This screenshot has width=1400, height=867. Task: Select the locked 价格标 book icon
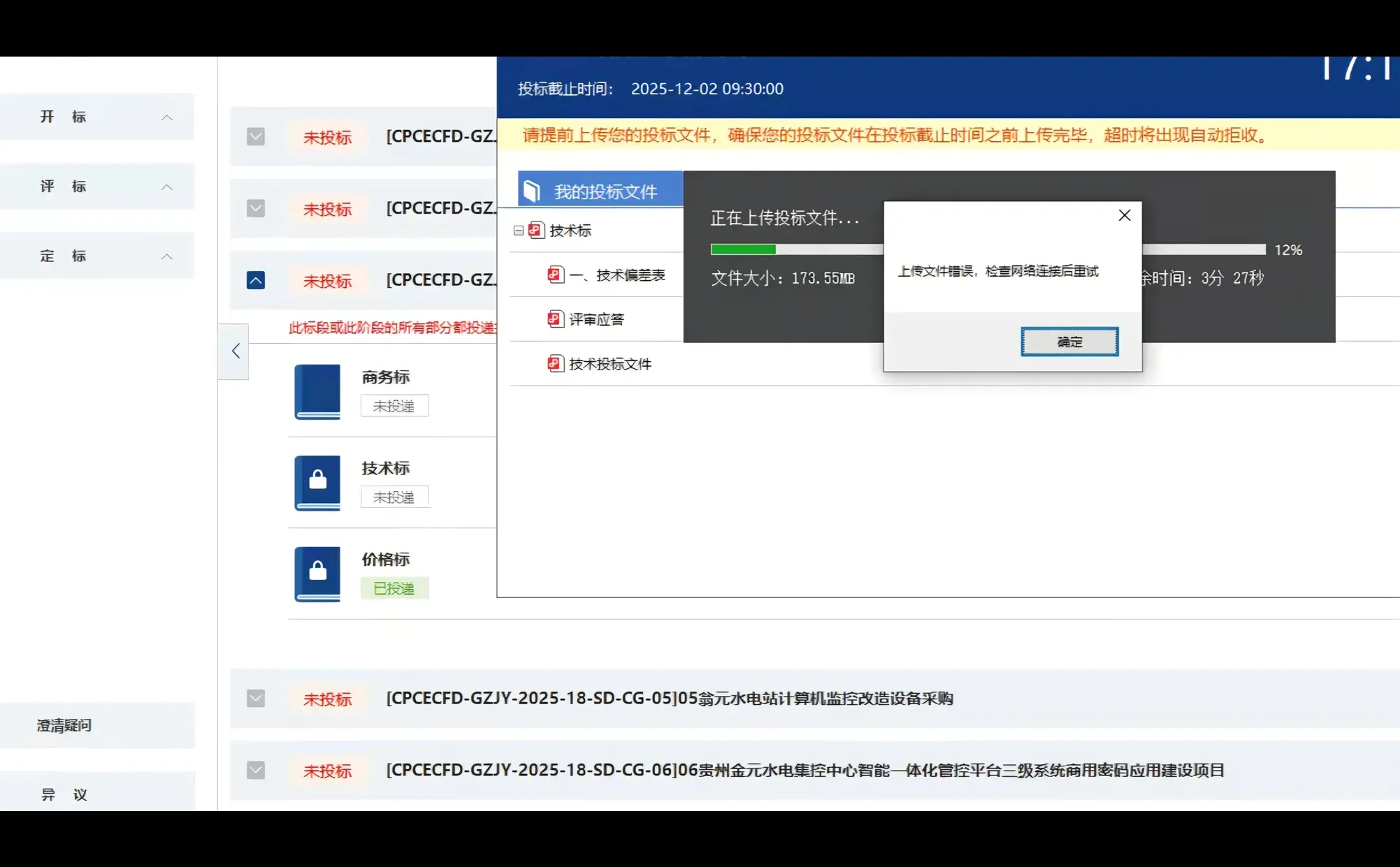coord(317,574)
